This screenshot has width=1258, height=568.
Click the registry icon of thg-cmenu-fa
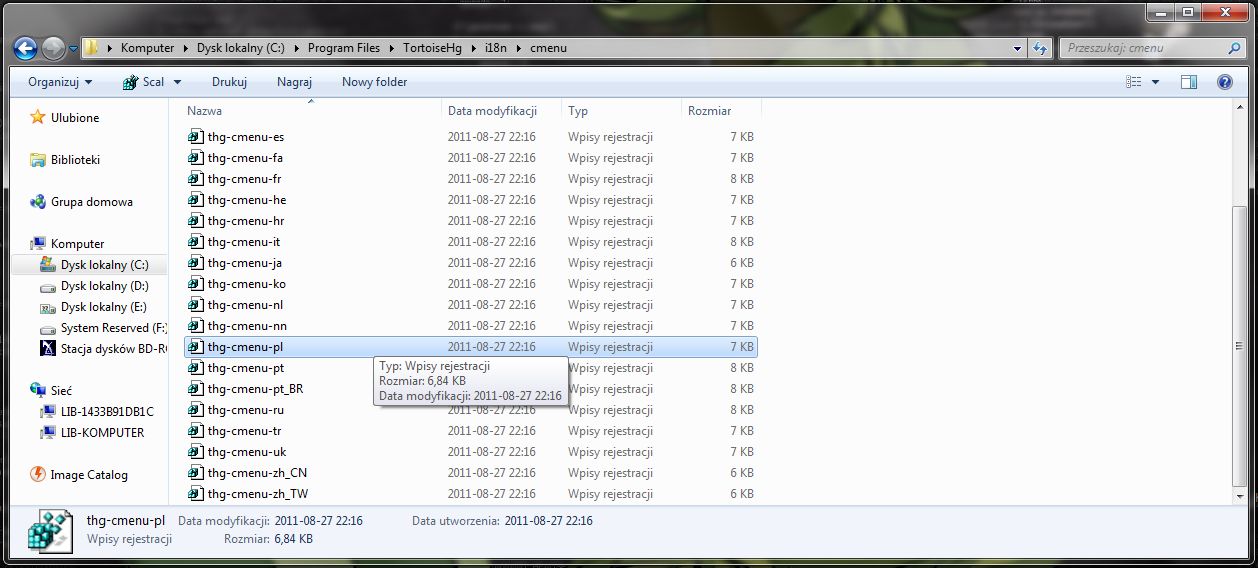click(x=195, y=158)
